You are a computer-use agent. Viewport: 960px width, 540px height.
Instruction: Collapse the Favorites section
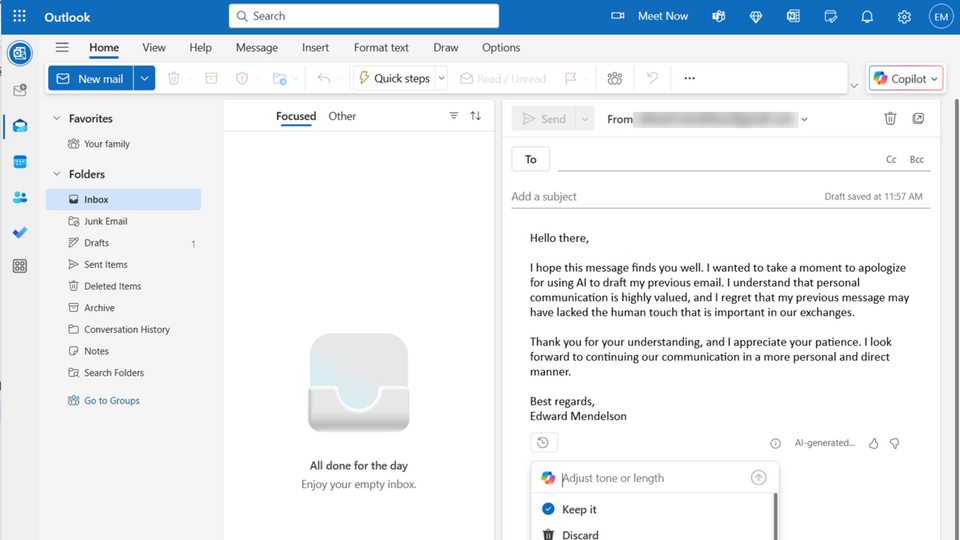(x=57, y=118)
